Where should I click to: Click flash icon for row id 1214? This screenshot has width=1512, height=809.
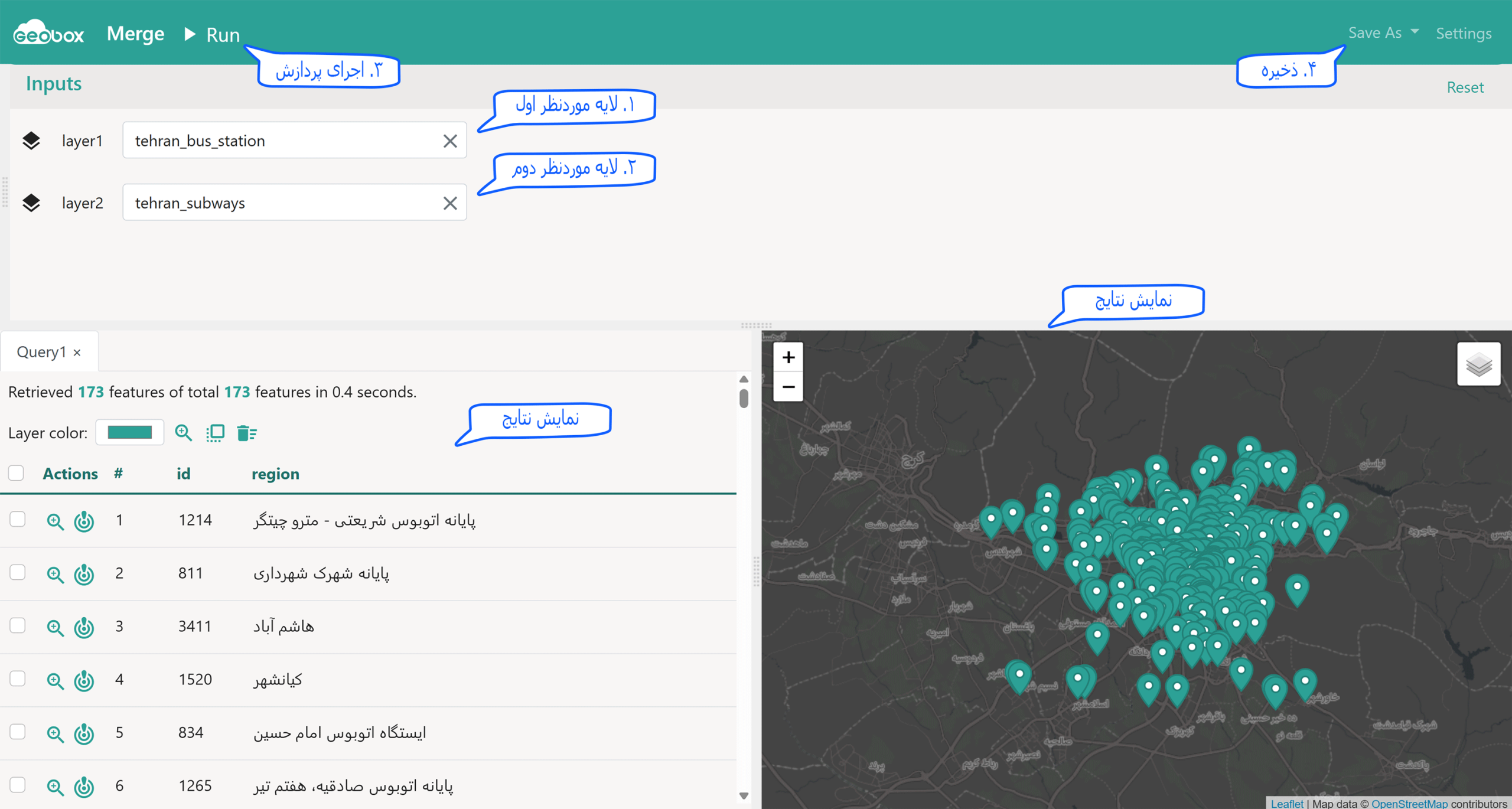[x=84, y=521]
